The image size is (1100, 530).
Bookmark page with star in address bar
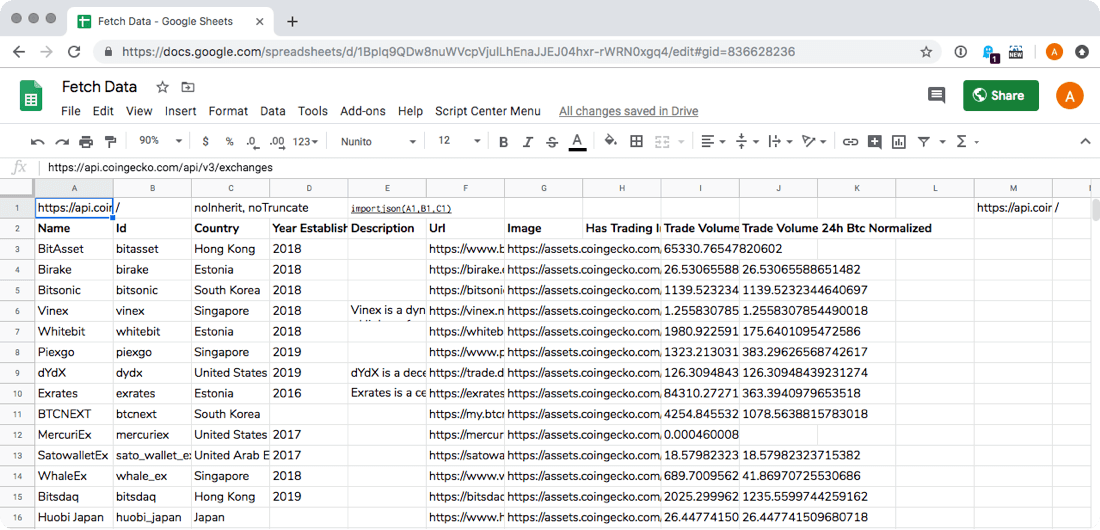pyautogui.click(x=926, y=51)
